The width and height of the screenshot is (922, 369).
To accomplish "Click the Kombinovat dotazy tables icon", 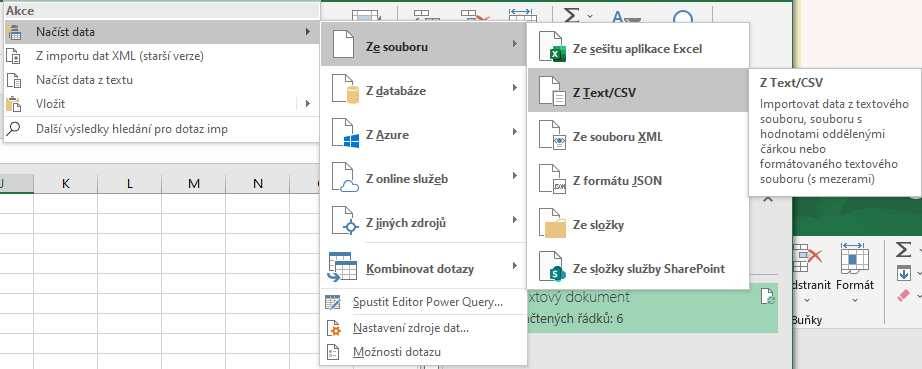I will point(343,267).
